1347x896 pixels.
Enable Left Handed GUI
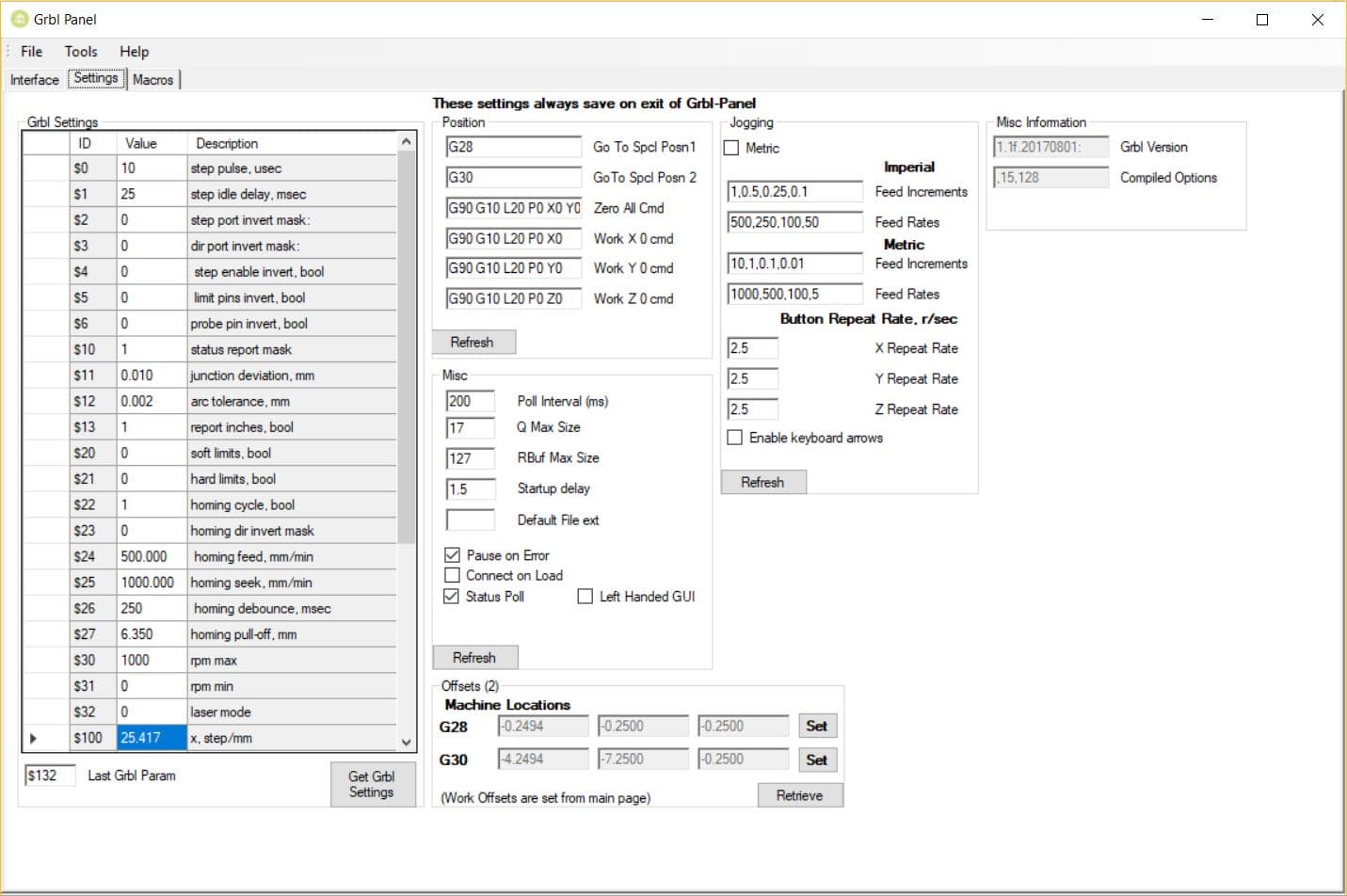pos(585,596)
